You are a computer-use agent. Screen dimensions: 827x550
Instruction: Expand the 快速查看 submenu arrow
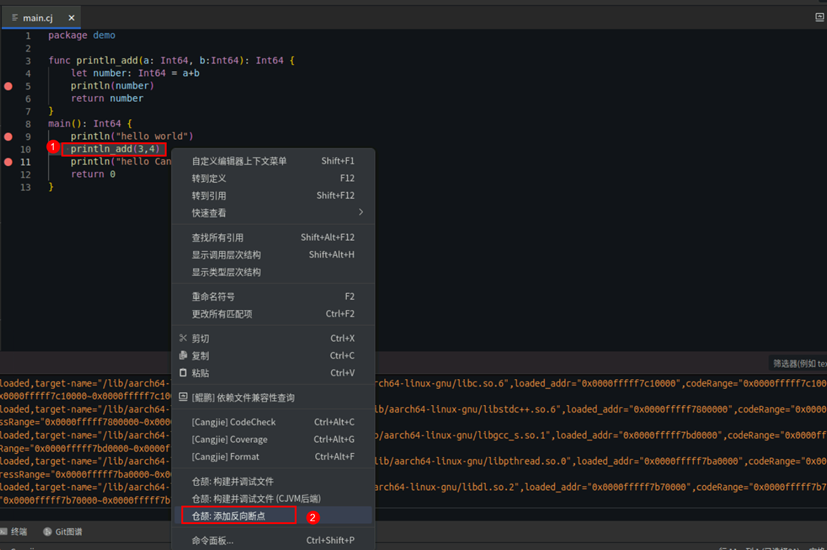coord(361,213)
